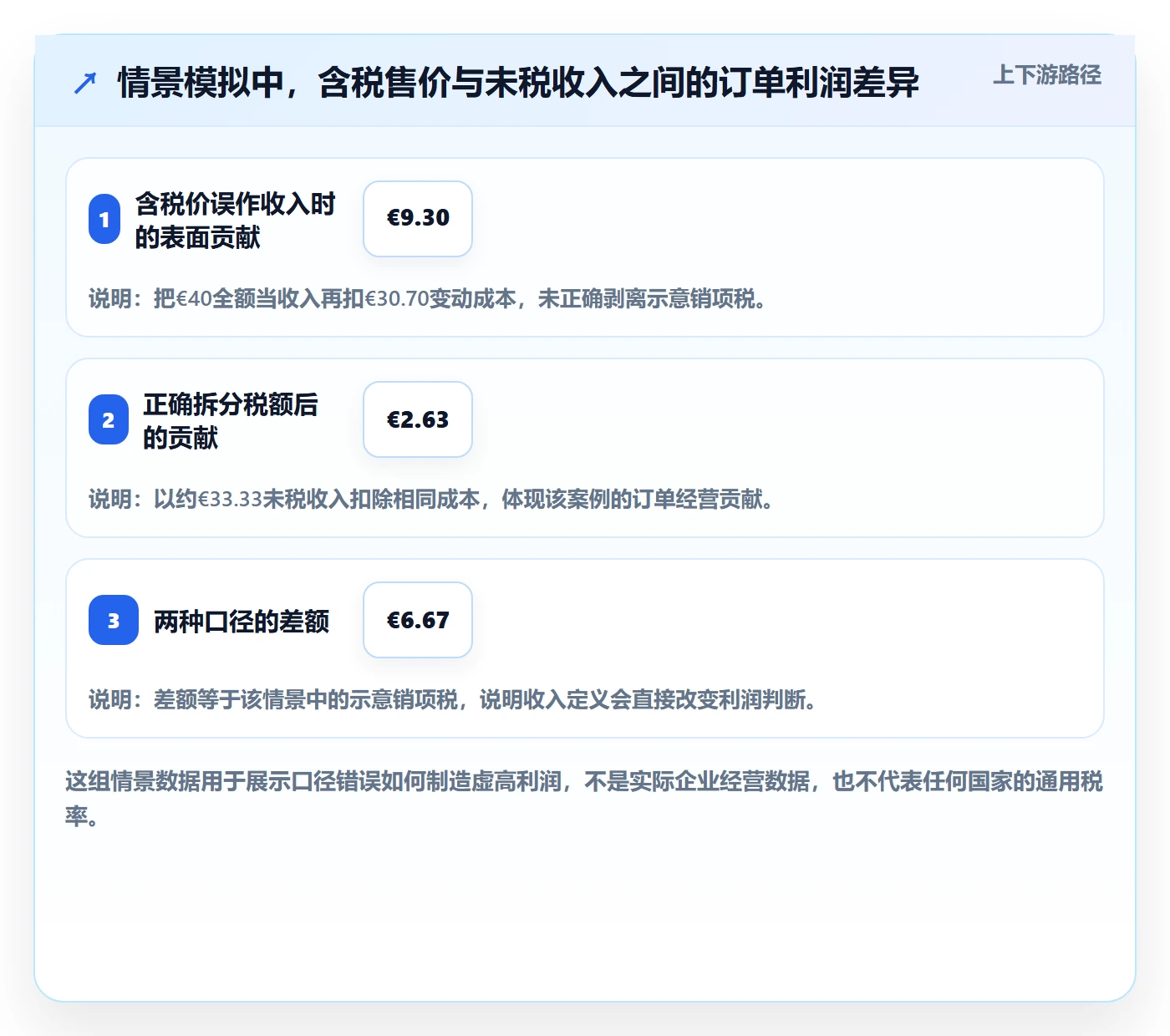Viewport: 1170px width, 1036px height.
Task: Open the 上下游路径 link
Action: [1046, 74]
